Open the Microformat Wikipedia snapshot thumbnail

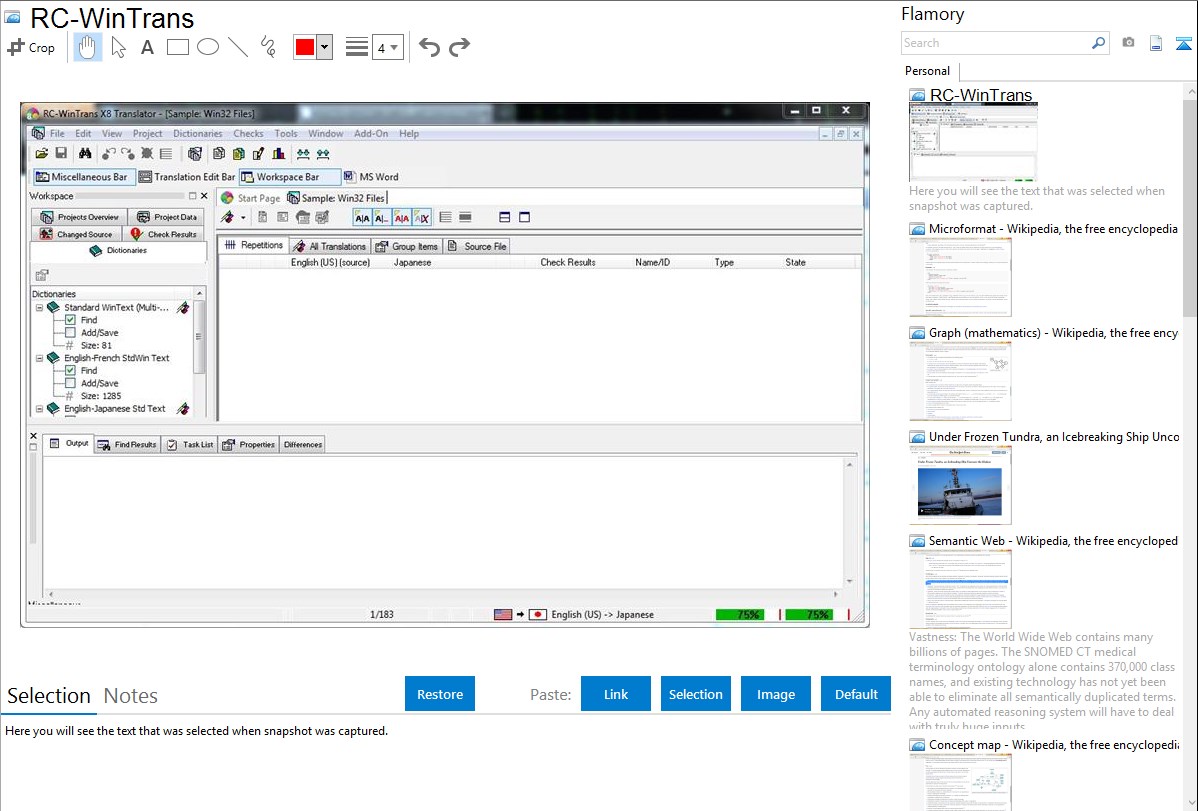pos(960,277)
